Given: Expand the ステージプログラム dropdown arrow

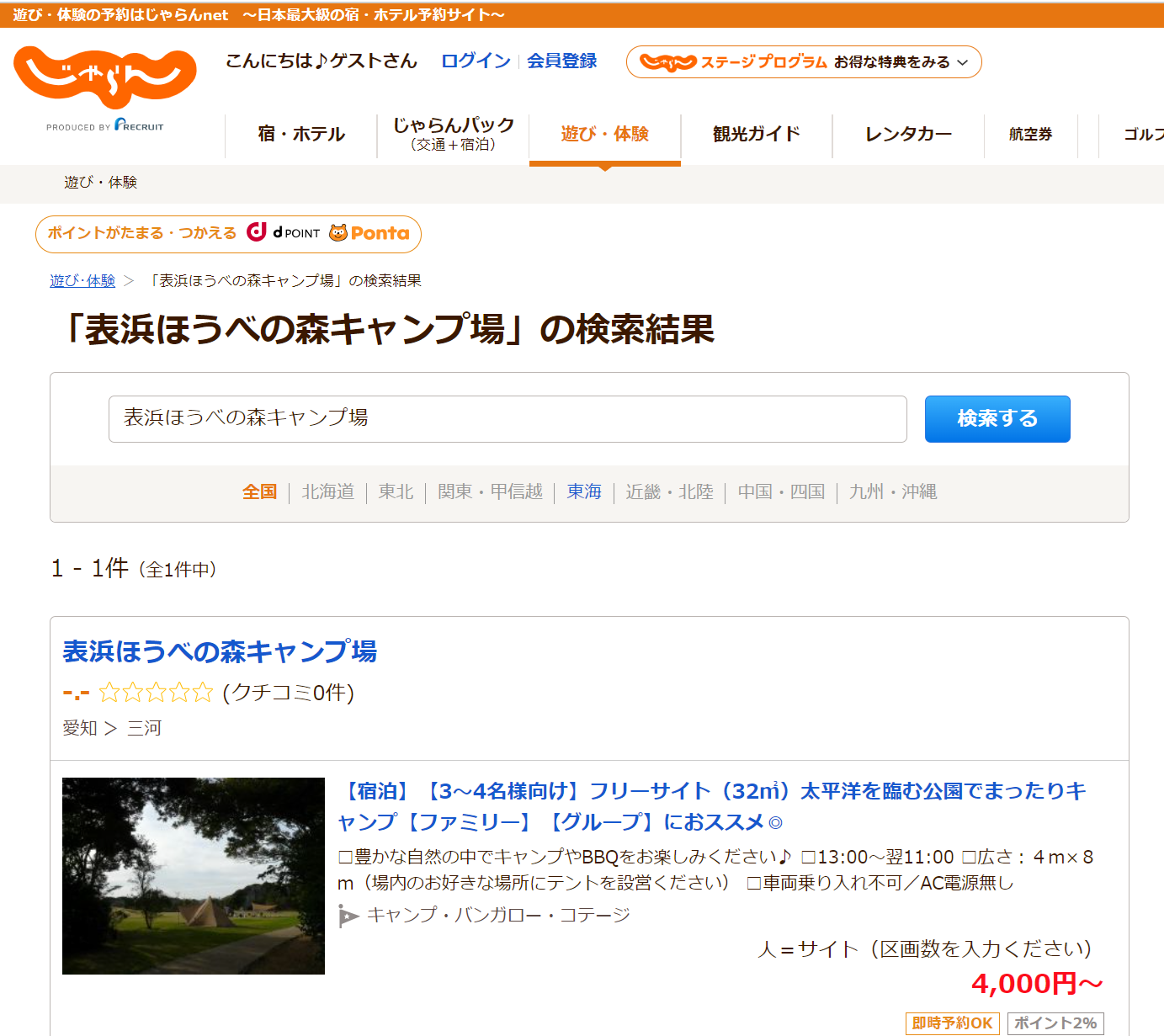Looking at the screenshot, I should point(963,62).
